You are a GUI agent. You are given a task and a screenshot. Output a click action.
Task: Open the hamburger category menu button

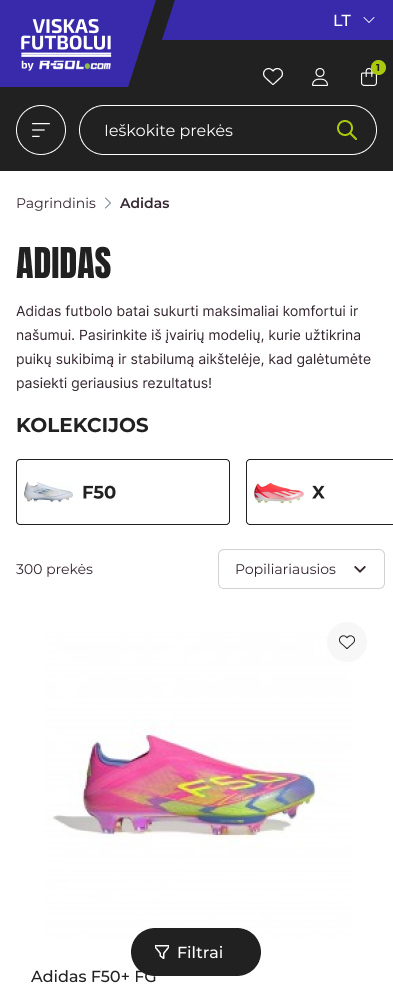tap(41, 130)
